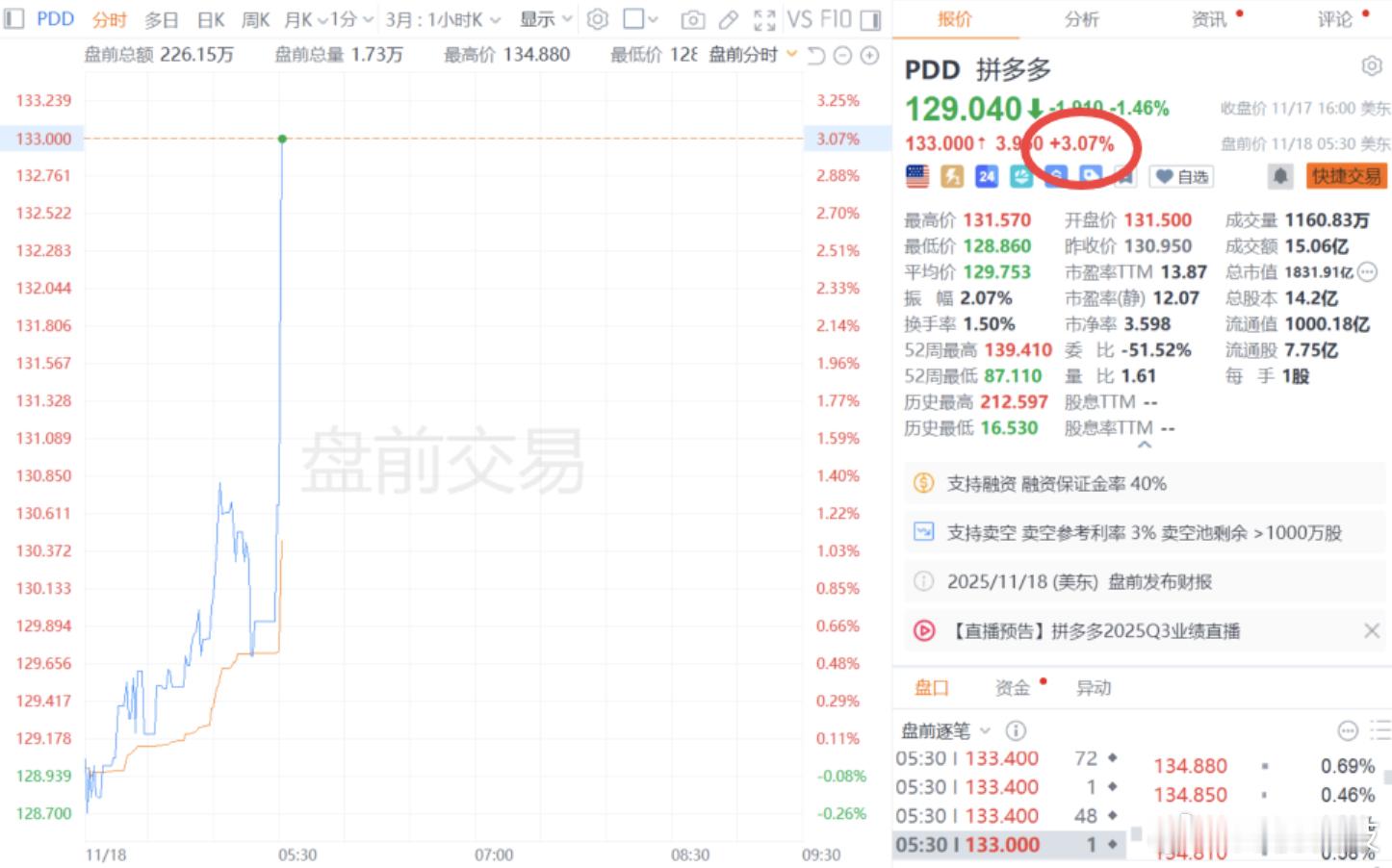The width and height of the screenshot is (1392, 868).
Task: Open the 分析 tab
Action: 1081,19
